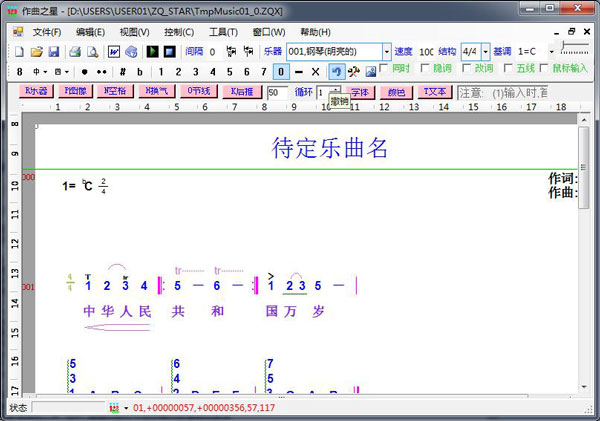Click the undo arrow icon
The width and height of the screenshot is (600, 421).
click(337, 71)
